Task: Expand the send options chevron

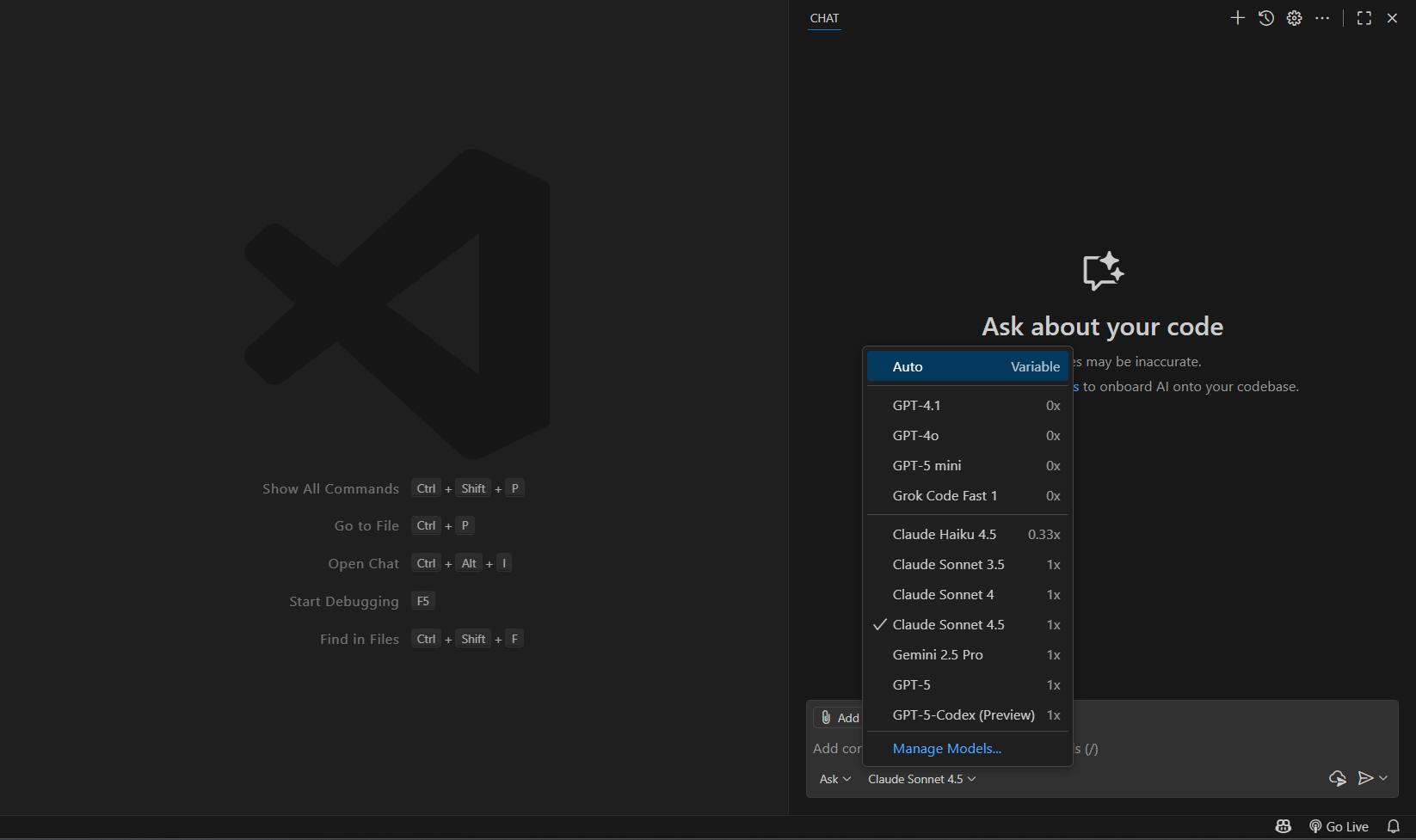Action: pos(1383,779)
